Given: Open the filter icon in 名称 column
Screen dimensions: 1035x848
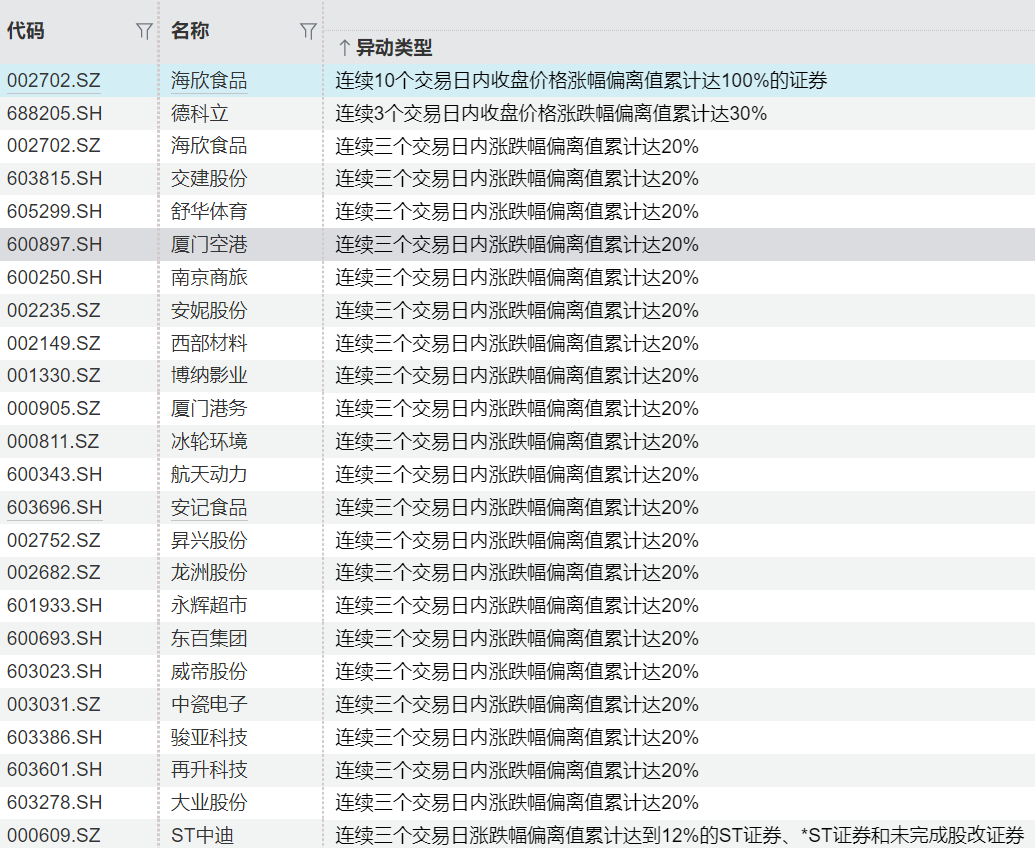Looking at the screenshot, I should pyautogui.click(x=308, y=32).
